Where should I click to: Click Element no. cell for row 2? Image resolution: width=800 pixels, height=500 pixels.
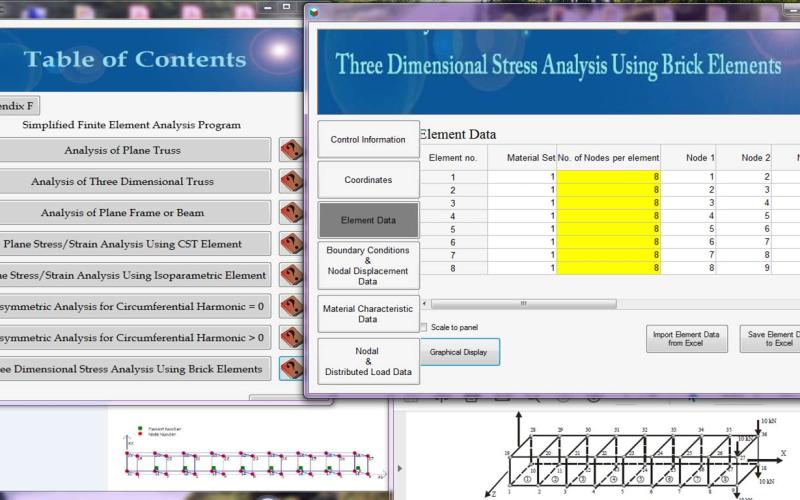coord(453,190)
